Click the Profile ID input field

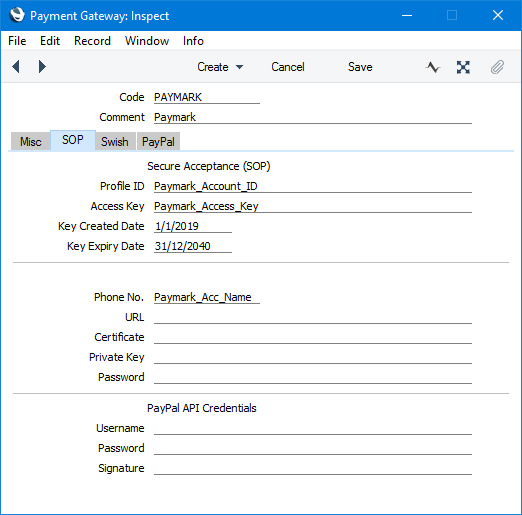313,186
